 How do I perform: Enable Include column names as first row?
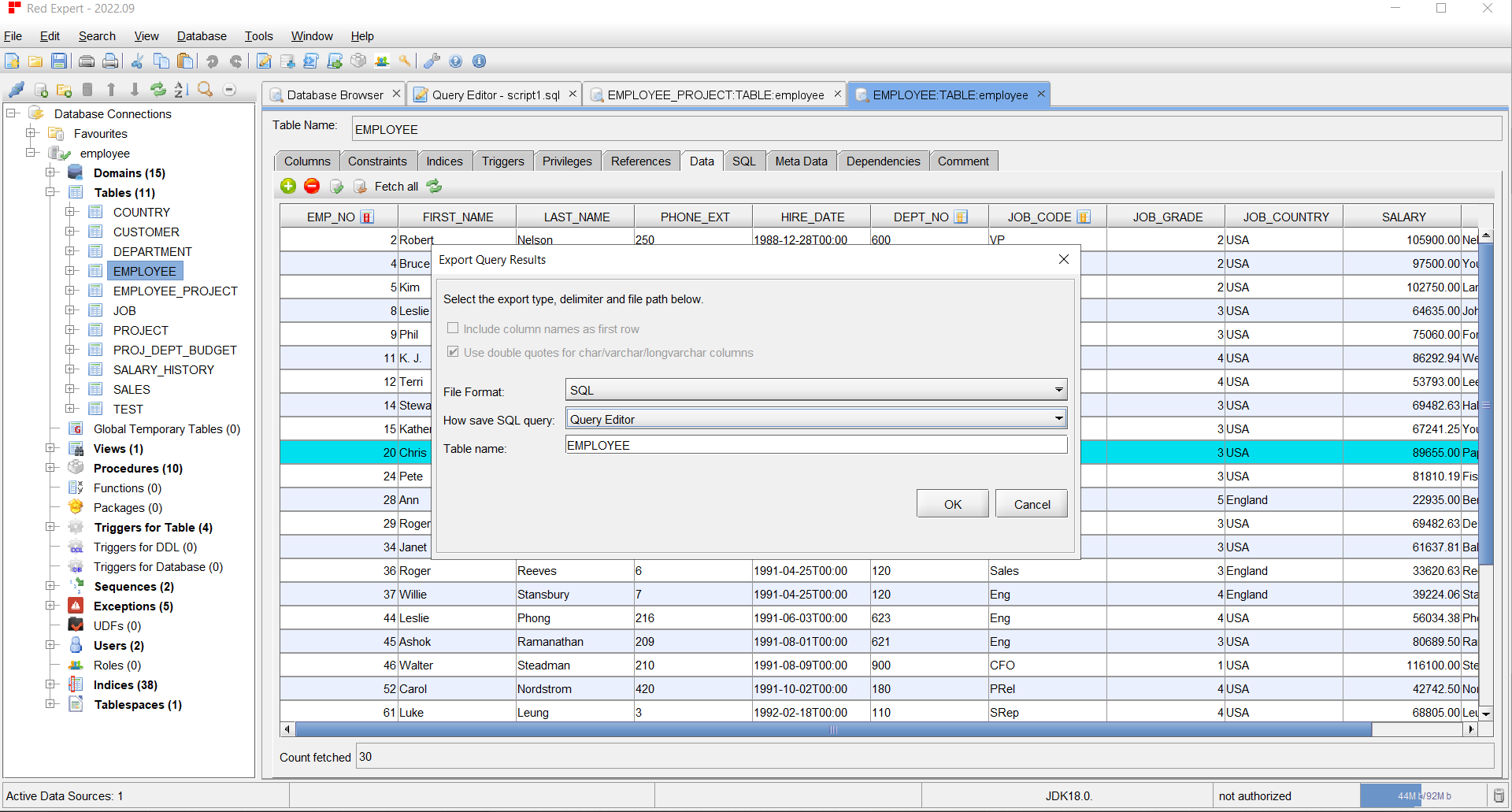pos(453,328)
